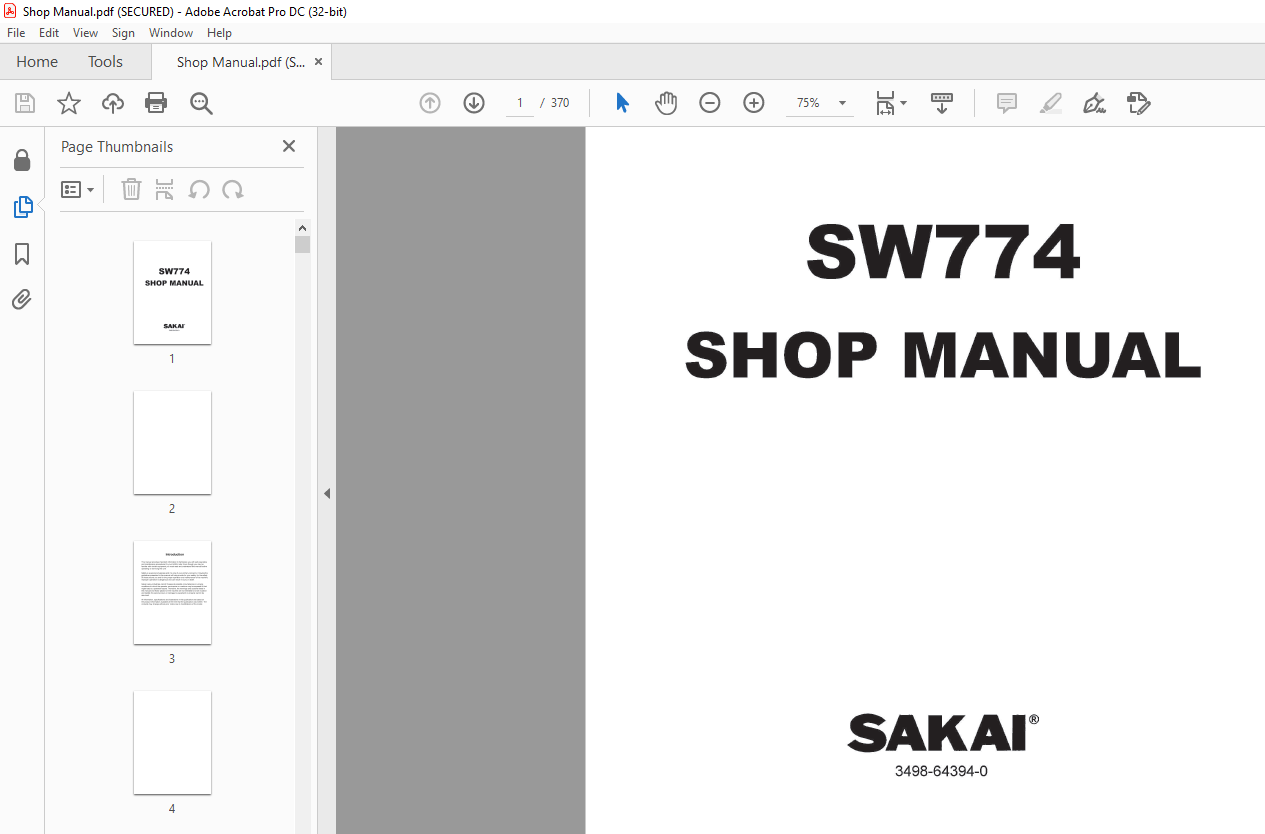This screenshot has width=1265, height=834.
Task: Click the document number 3498-64394-0
Action: coord(941,771)
